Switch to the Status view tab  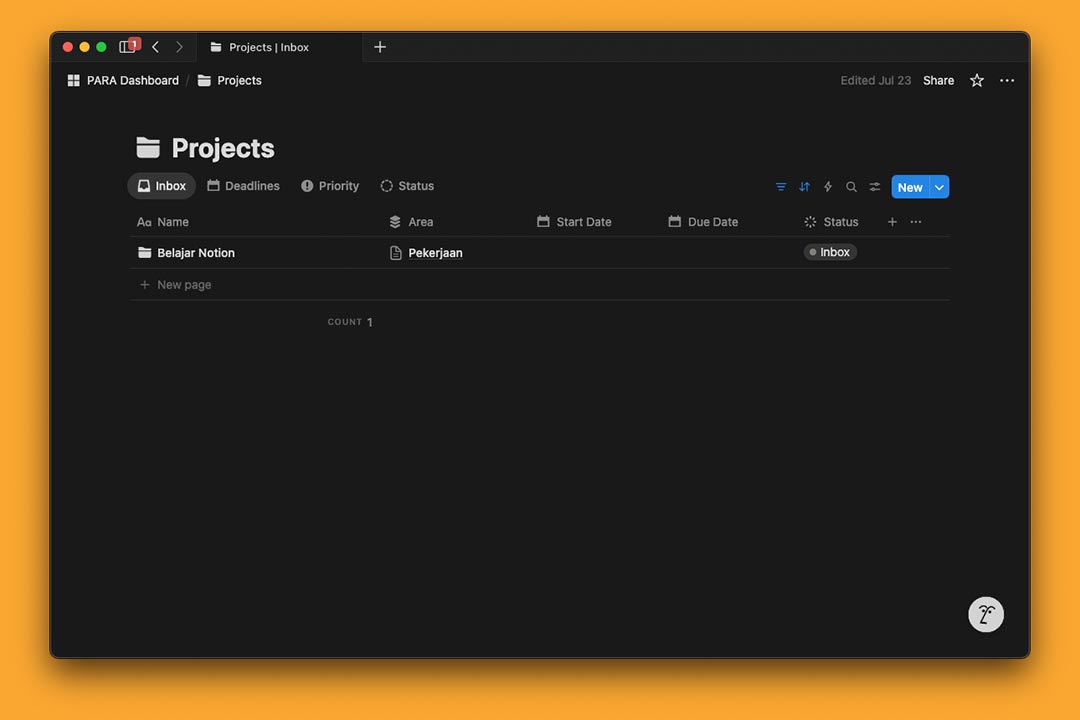tap(407, 186)
